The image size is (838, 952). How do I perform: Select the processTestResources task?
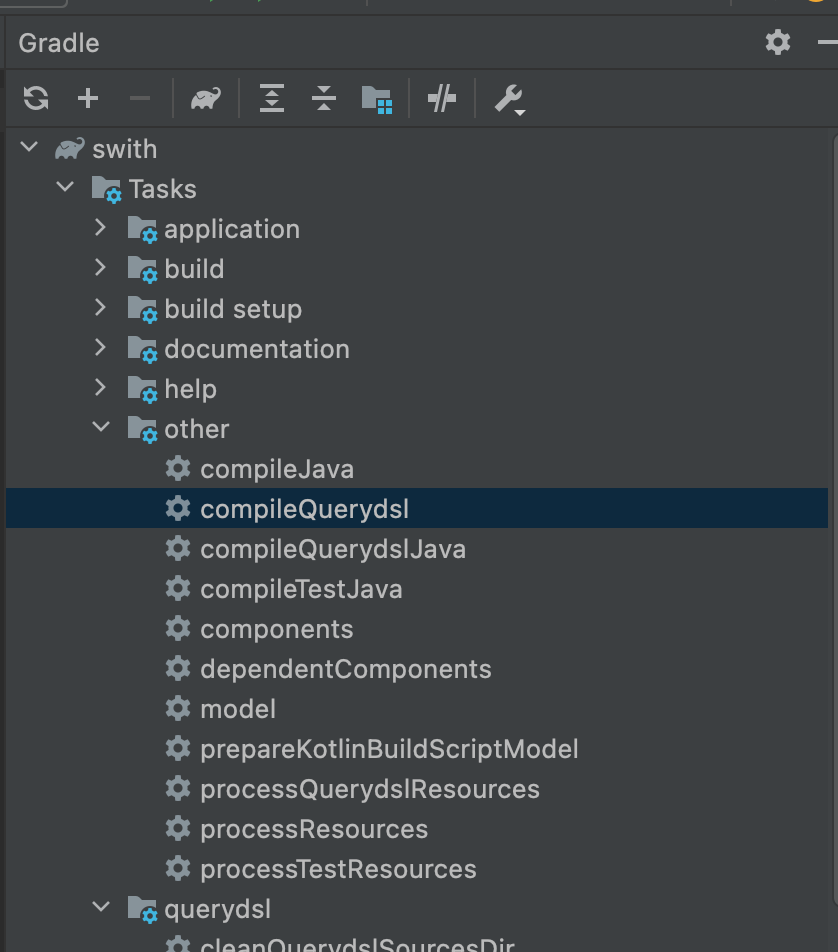click(x=417, y=870)
